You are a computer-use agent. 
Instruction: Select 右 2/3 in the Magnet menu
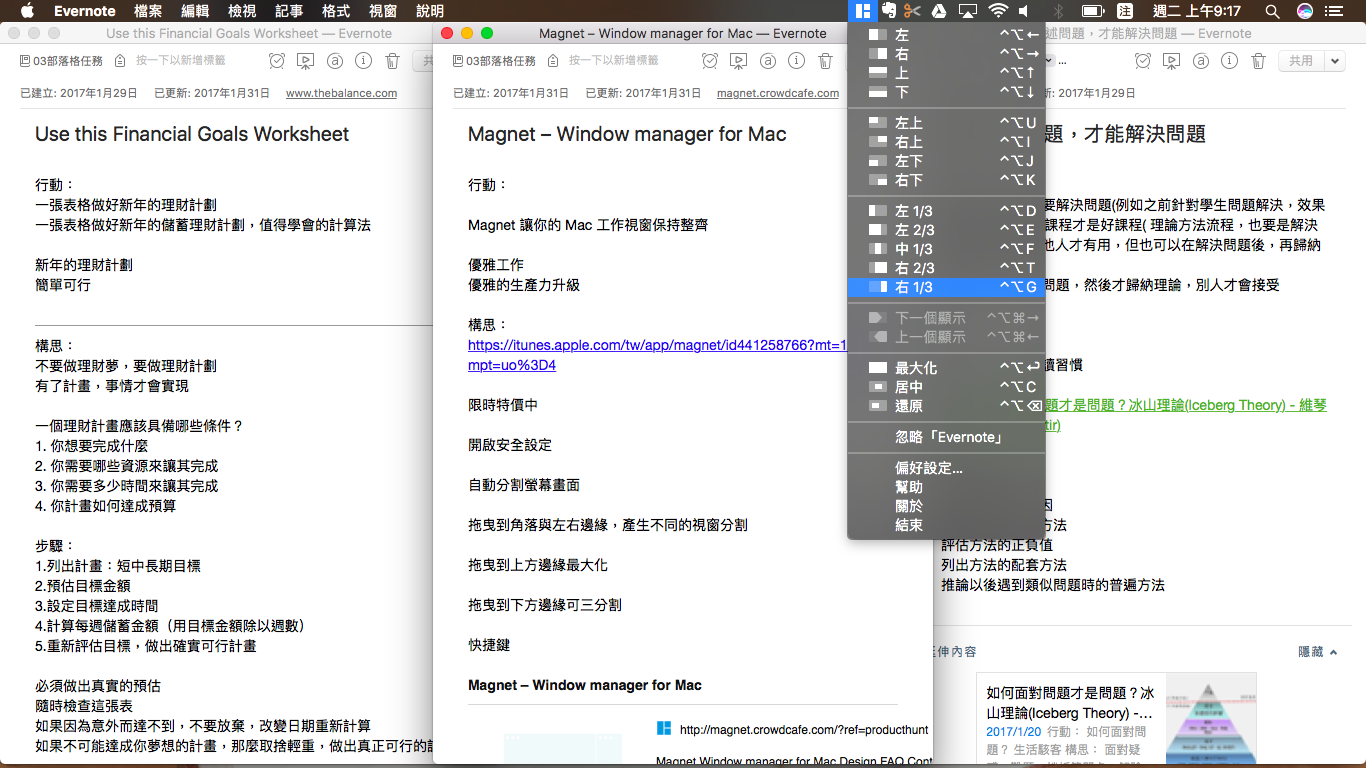click(946, 268)
